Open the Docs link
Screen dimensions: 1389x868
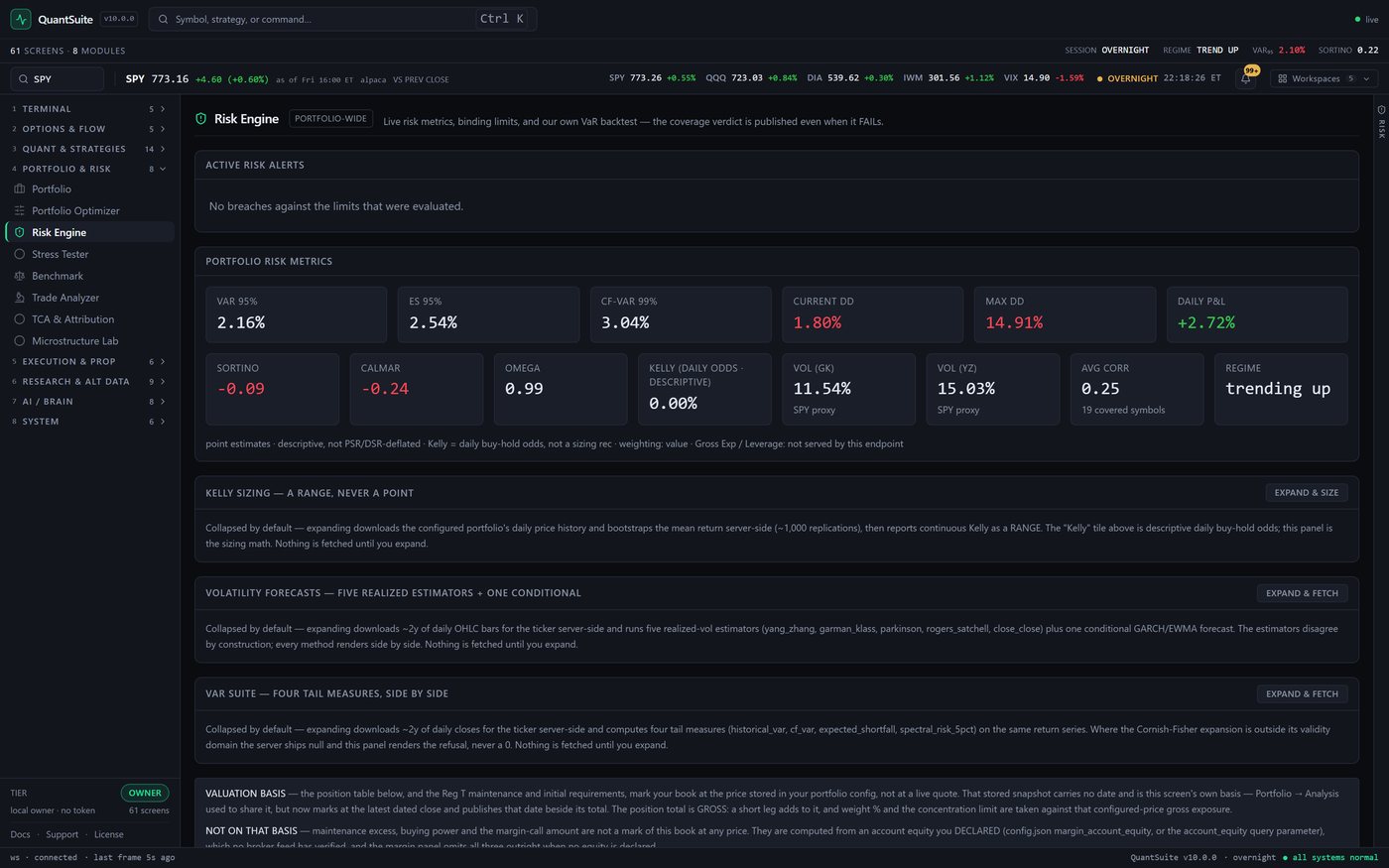click(20, 834)
